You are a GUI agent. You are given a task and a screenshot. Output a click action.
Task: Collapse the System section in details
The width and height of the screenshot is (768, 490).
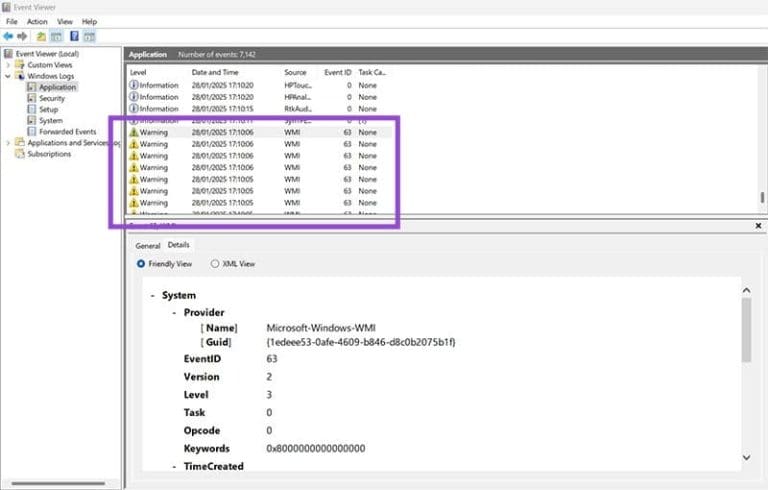(x=152, y=296)
